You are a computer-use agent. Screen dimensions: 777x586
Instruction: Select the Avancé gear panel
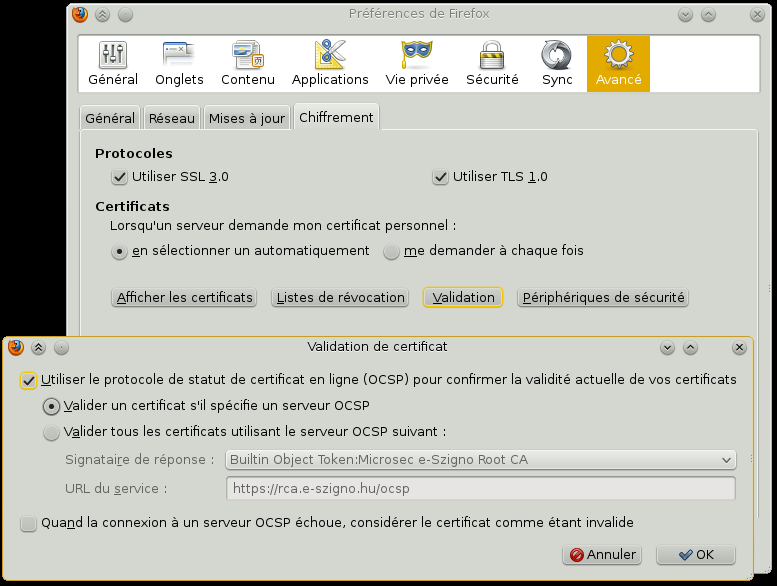click(x=618, y=64)
